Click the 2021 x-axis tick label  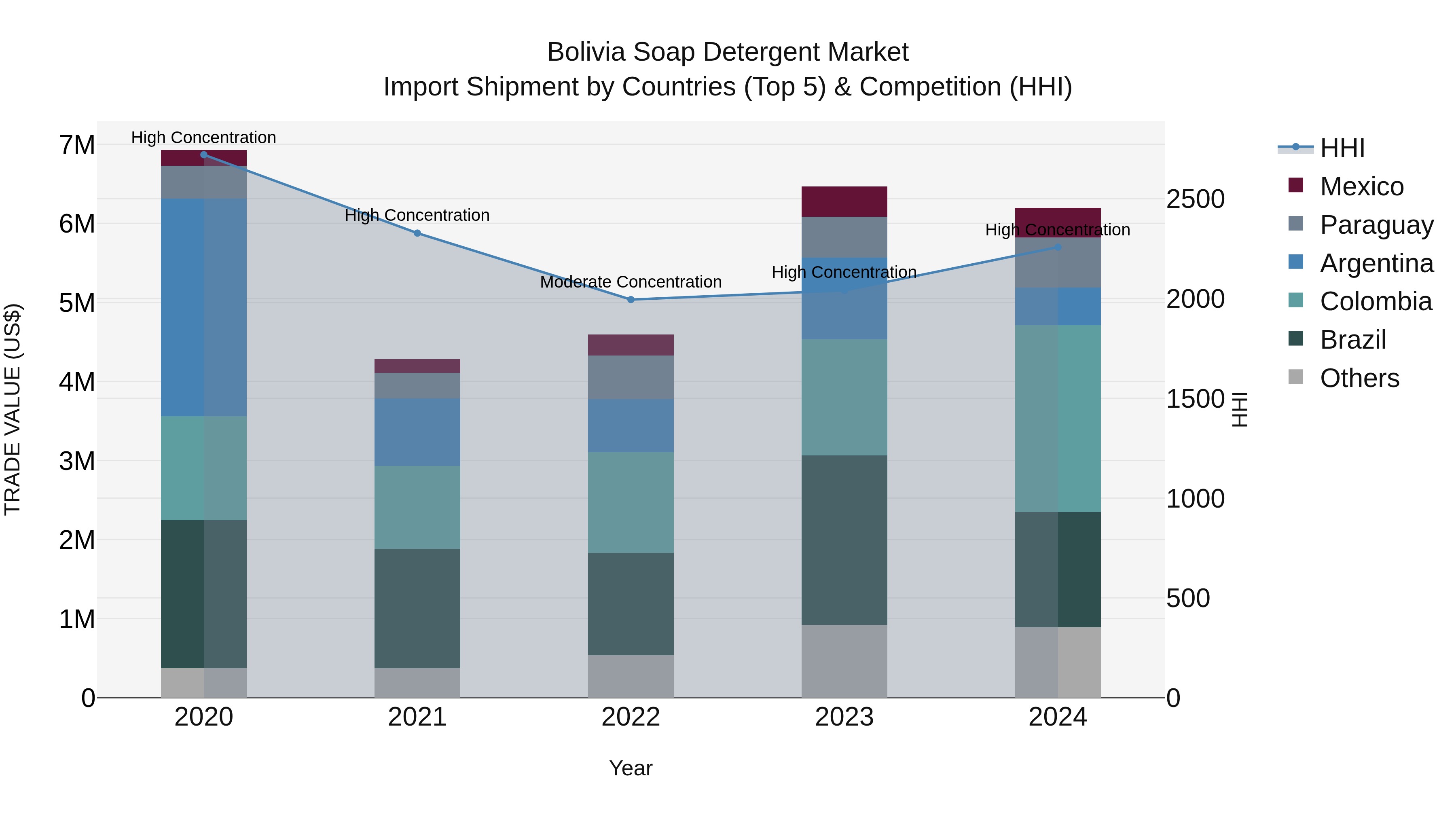click(x=417, y=717)
